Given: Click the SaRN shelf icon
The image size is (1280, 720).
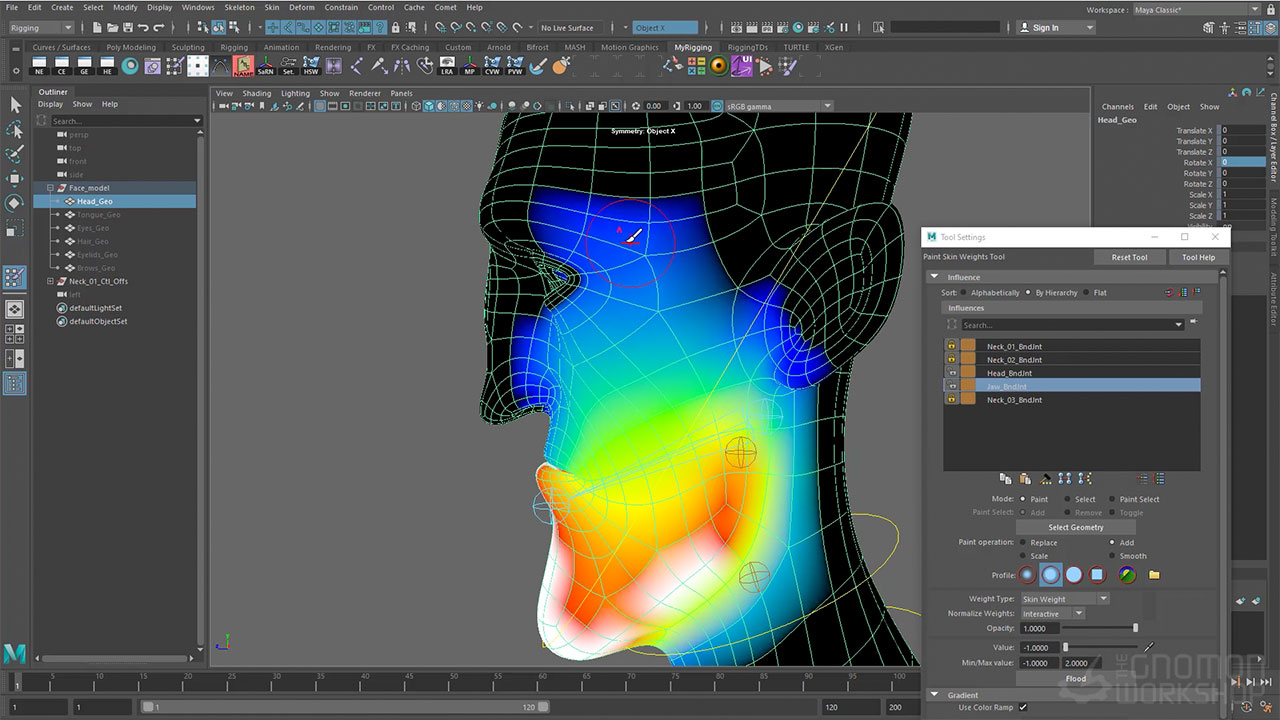Looking at the screenshot, I should click(265, 66).
